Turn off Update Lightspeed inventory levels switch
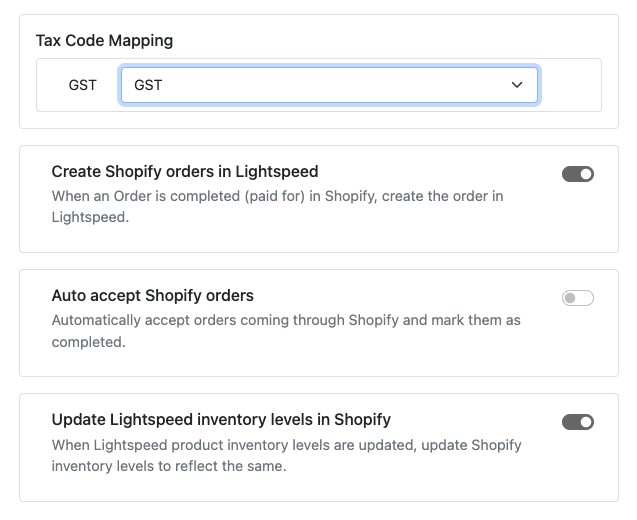Image resolution: width=637 pixels, height=520 pixels. pyautogui.click(x=578, y=422)
